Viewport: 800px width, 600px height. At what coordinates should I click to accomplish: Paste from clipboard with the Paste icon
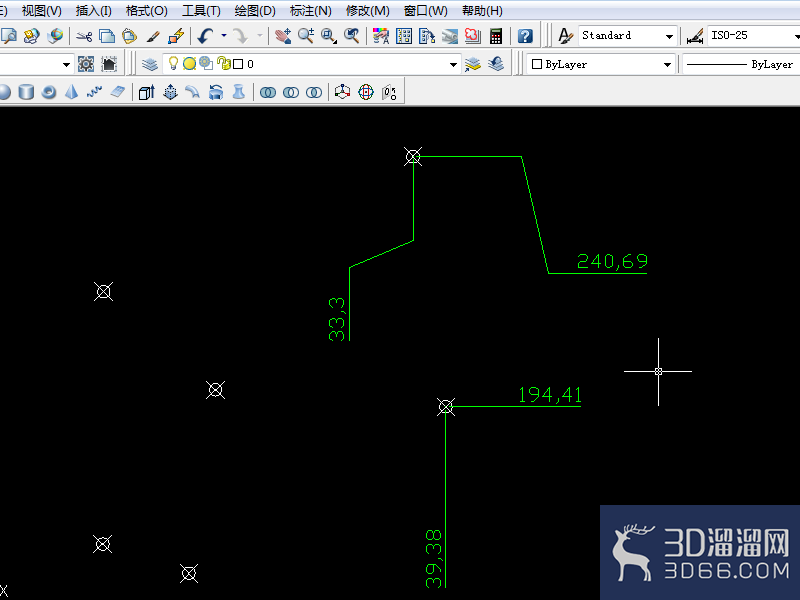click(130, 36)
